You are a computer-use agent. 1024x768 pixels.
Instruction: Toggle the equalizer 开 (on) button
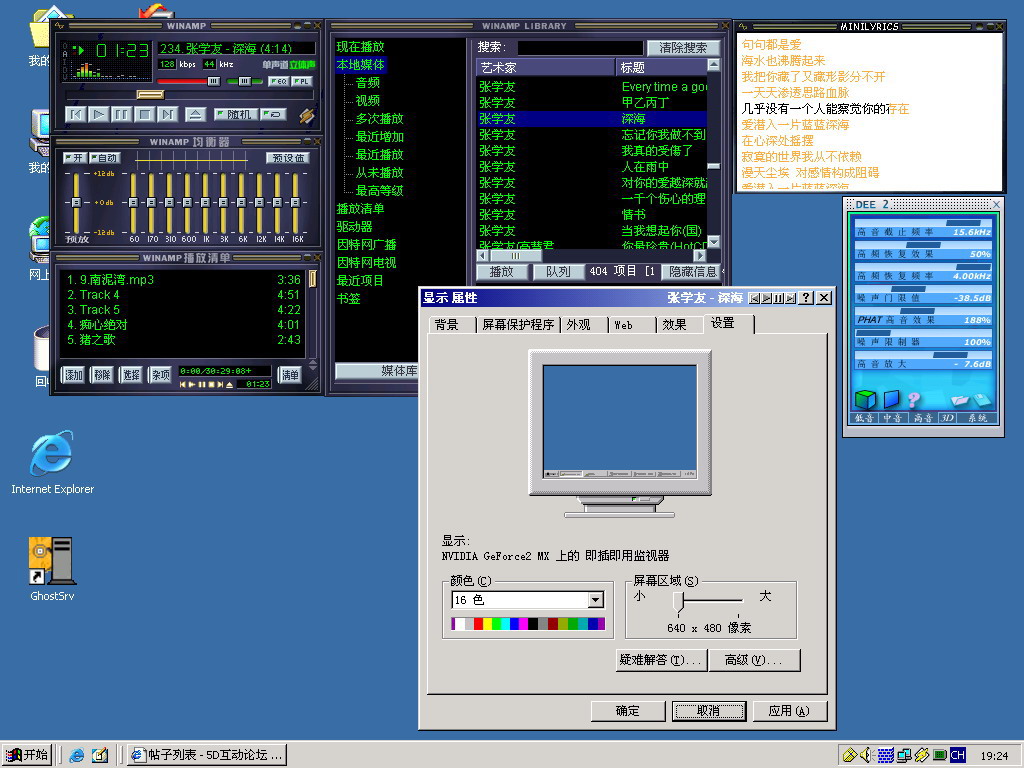pyautogui.click(x=74, y=157)
